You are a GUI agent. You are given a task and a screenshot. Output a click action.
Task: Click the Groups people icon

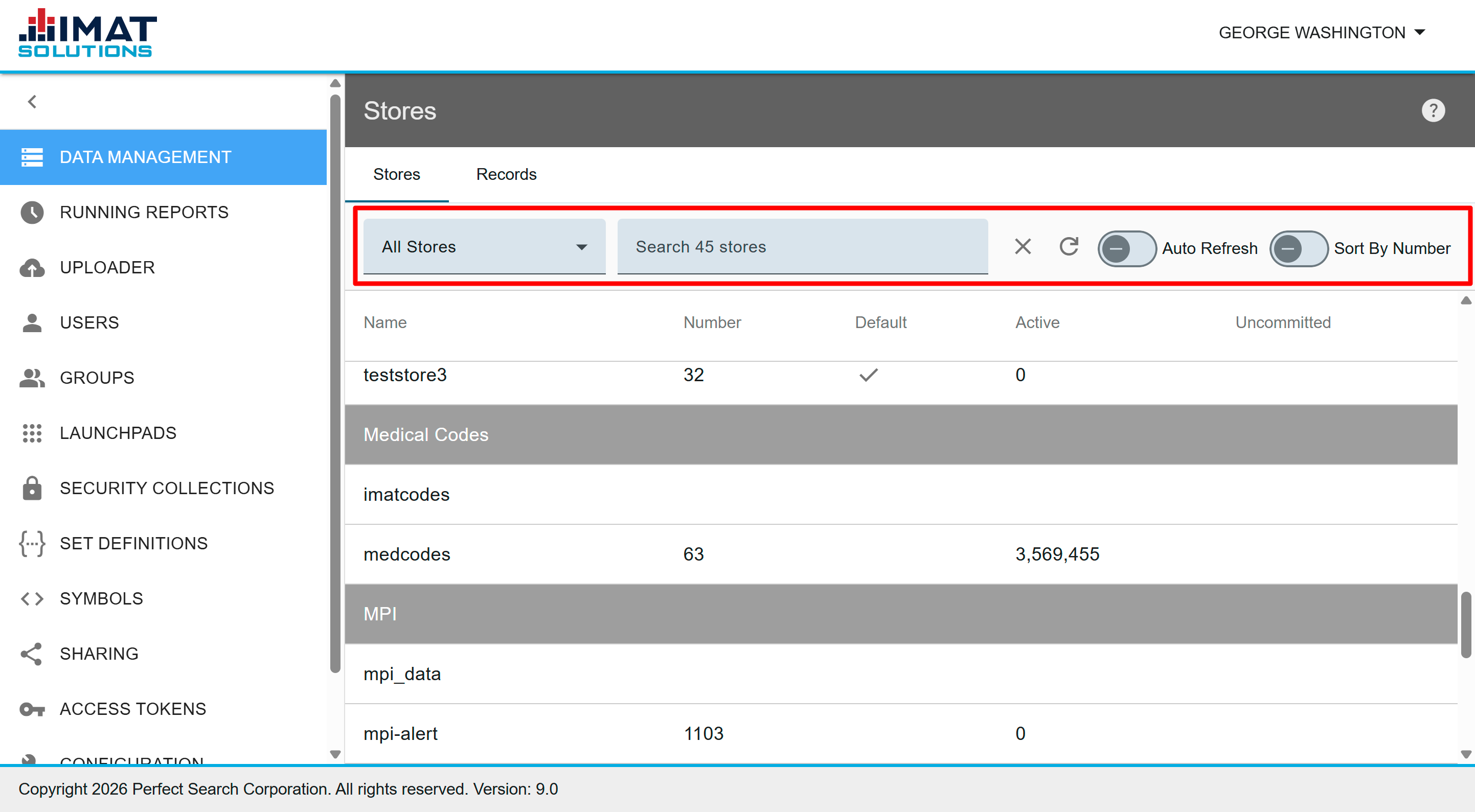coord(32,378)
